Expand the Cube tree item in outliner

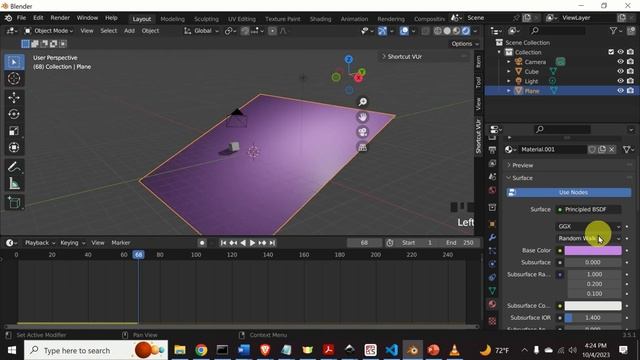(x=509, y=71)
